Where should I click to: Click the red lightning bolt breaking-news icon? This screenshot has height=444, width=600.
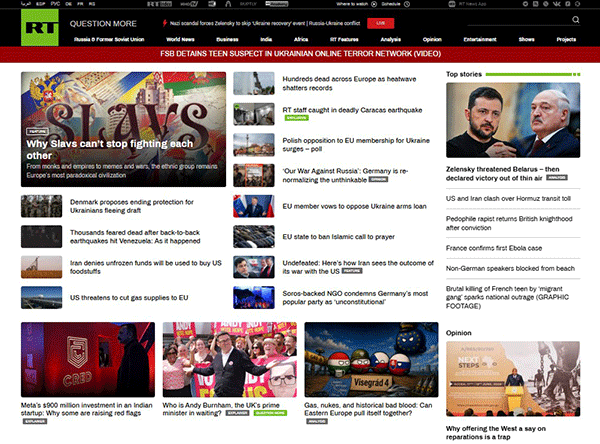click(x=165, y=23)
